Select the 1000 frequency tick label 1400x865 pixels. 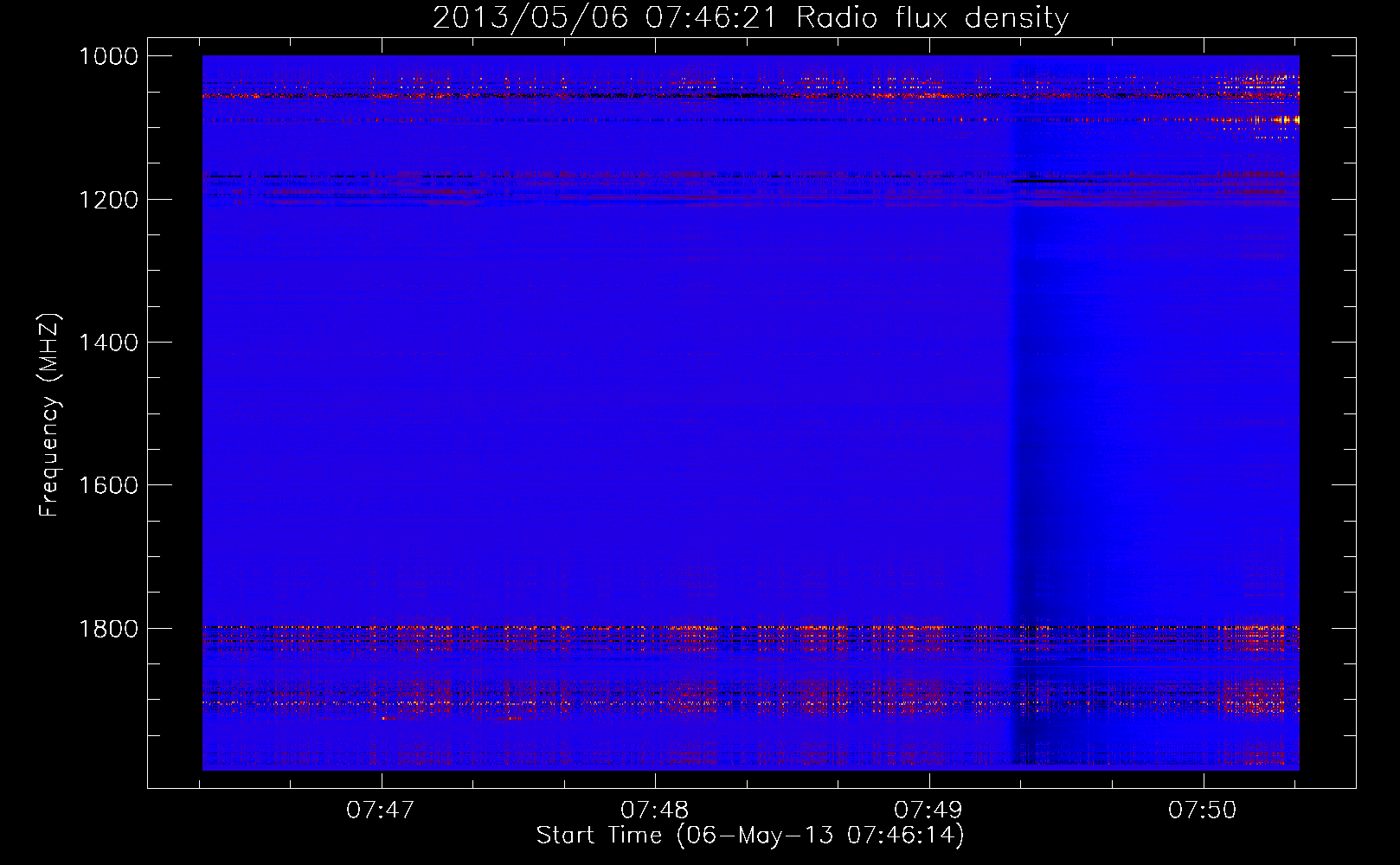click(108, 56)
